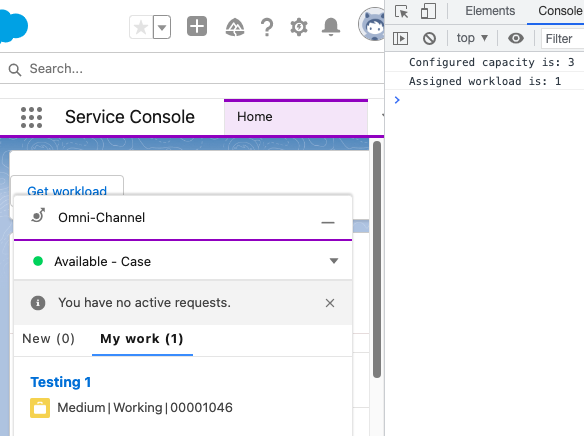
Task: Show the console sidebar
Action: tap(400, 38)
